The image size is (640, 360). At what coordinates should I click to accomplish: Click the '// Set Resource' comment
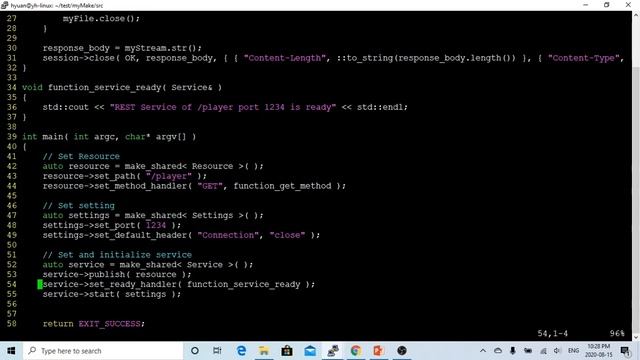(81, 156)
